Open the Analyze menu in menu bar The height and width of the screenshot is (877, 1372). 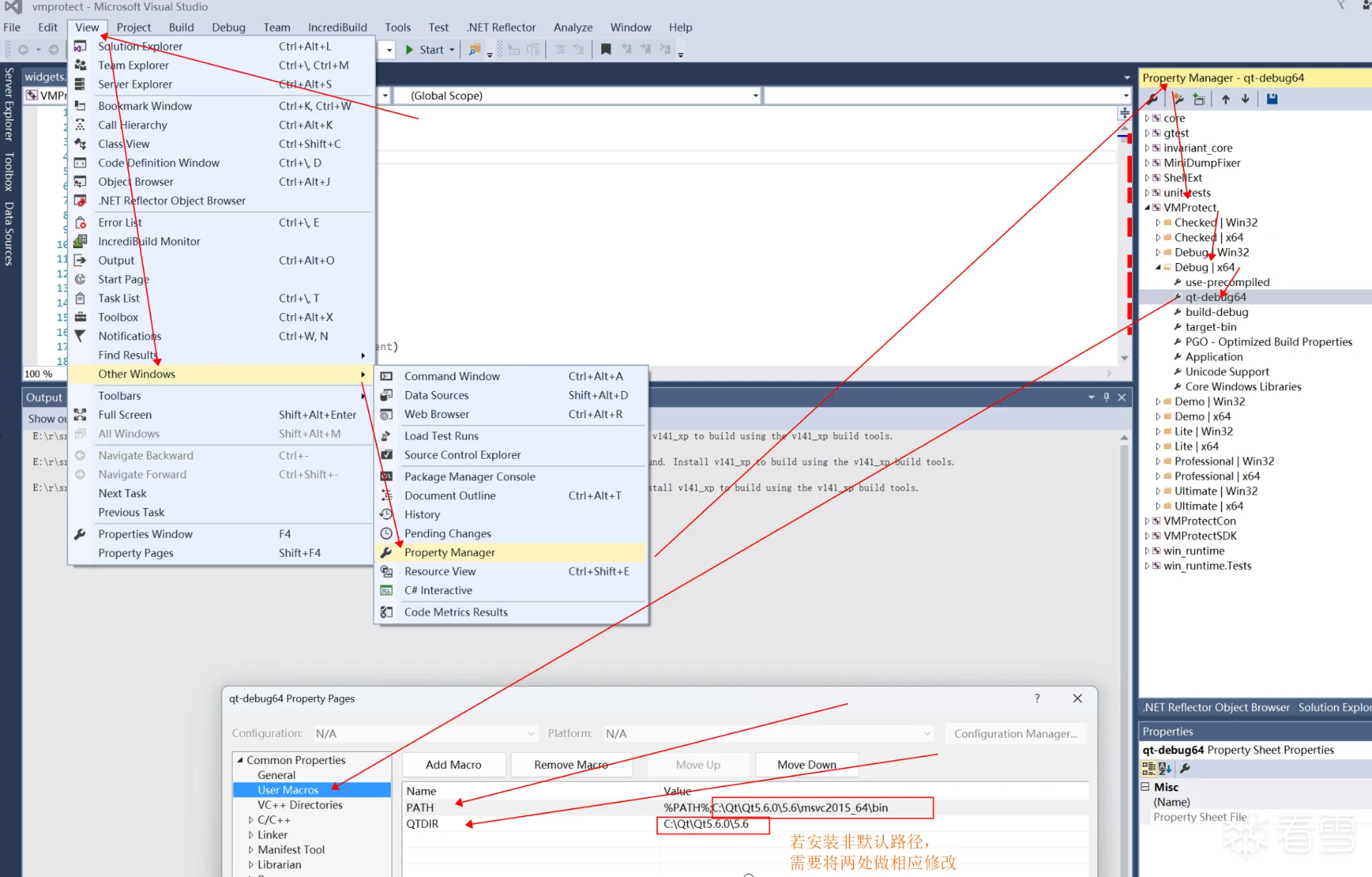(x=572, y=27)
